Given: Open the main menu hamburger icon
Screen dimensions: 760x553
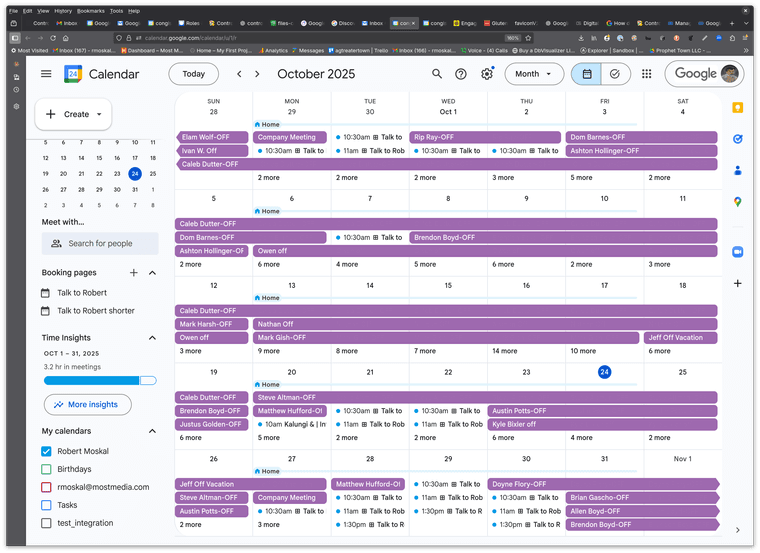Looking at the screenshot, I should click(x=46, y=74).
